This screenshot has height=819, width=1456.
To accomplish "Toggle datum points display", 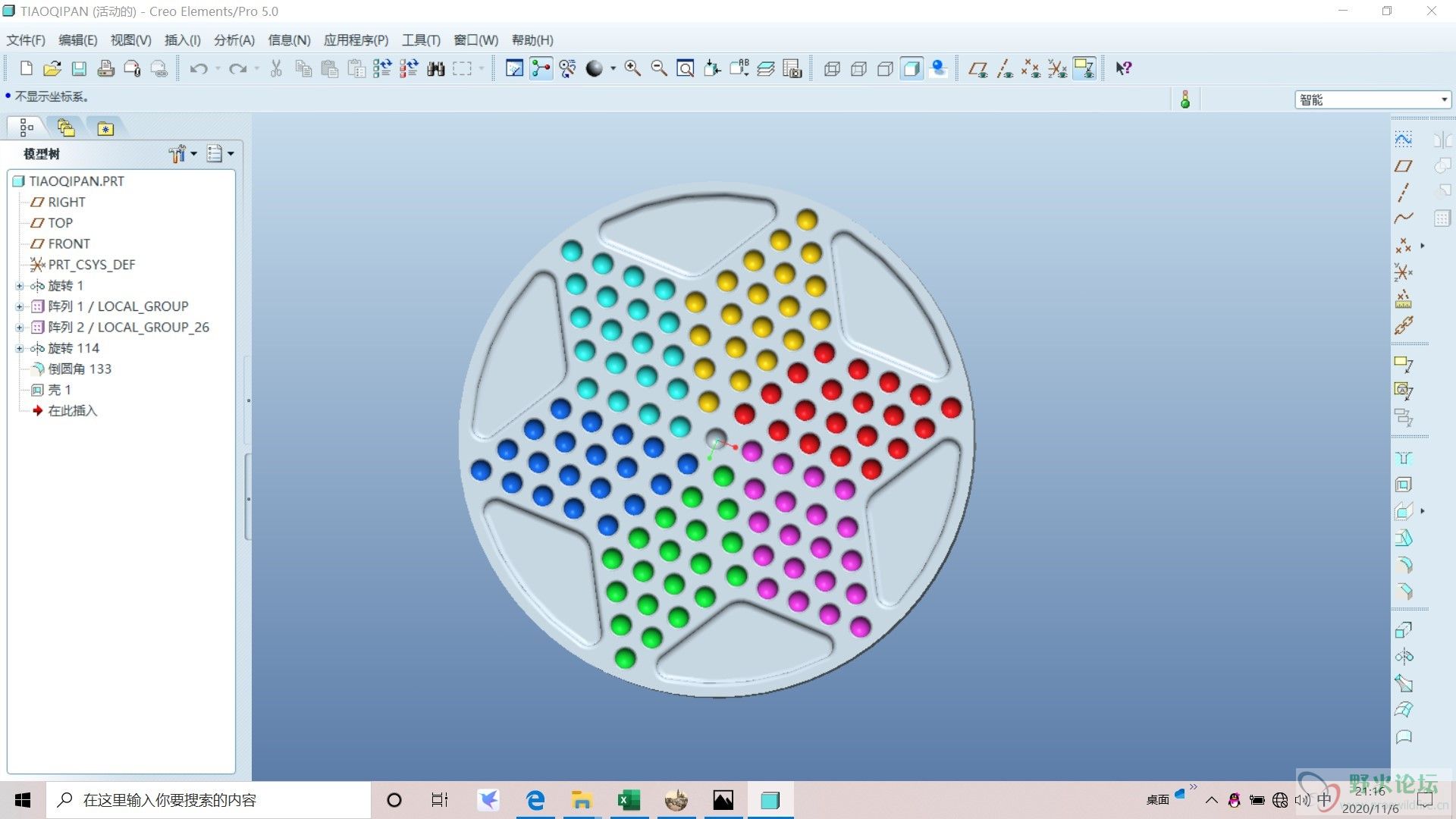I will pos(1031,68).
